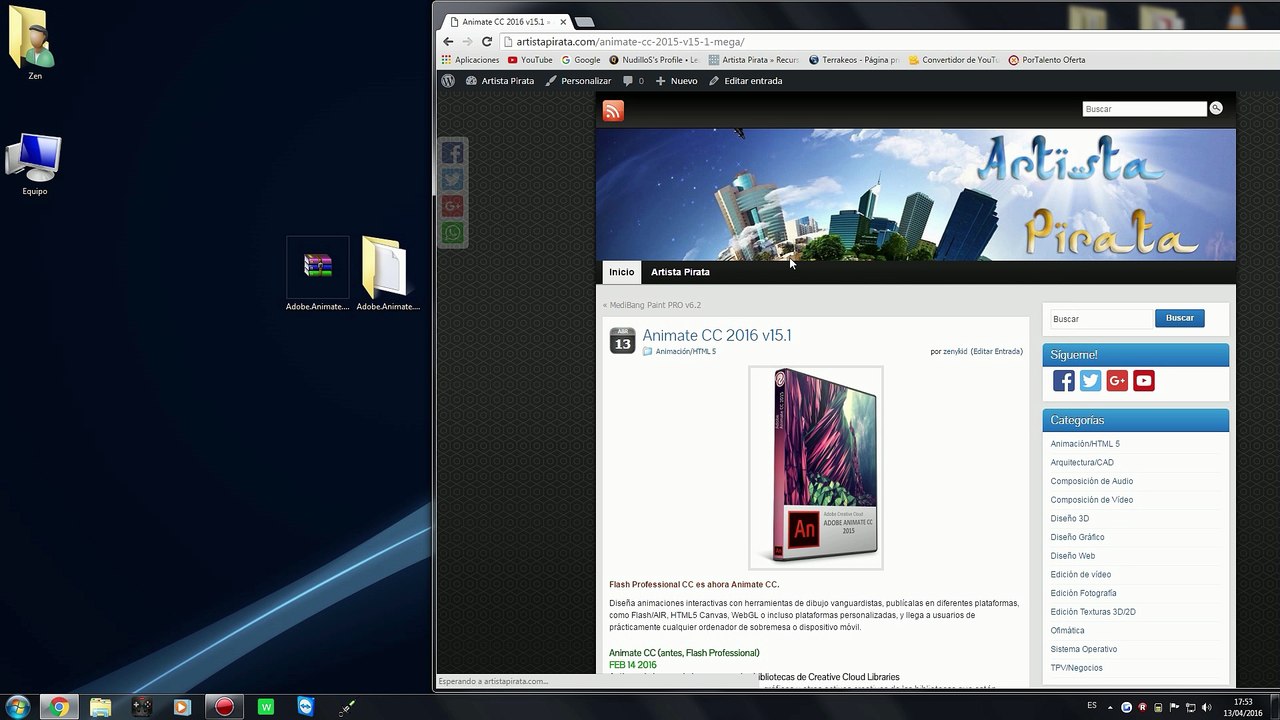Image resolution: width=1280 pixels, height=720 pixels.
Task: Open the Edición Fotografía category
Action: click(x=1084, y=593)
